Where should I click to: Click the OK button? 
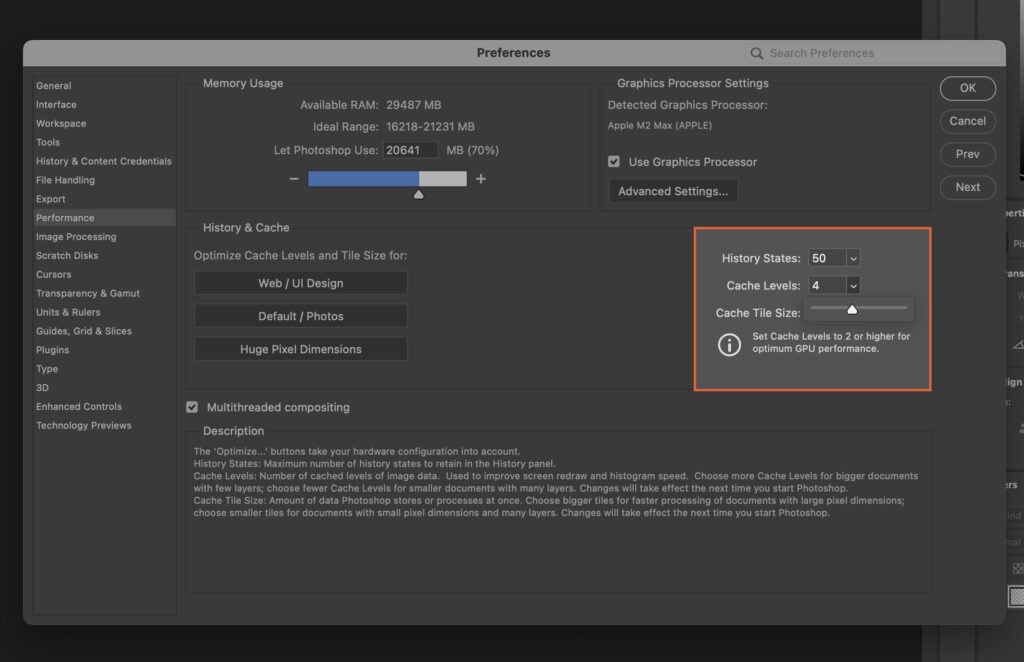(967, 88)
